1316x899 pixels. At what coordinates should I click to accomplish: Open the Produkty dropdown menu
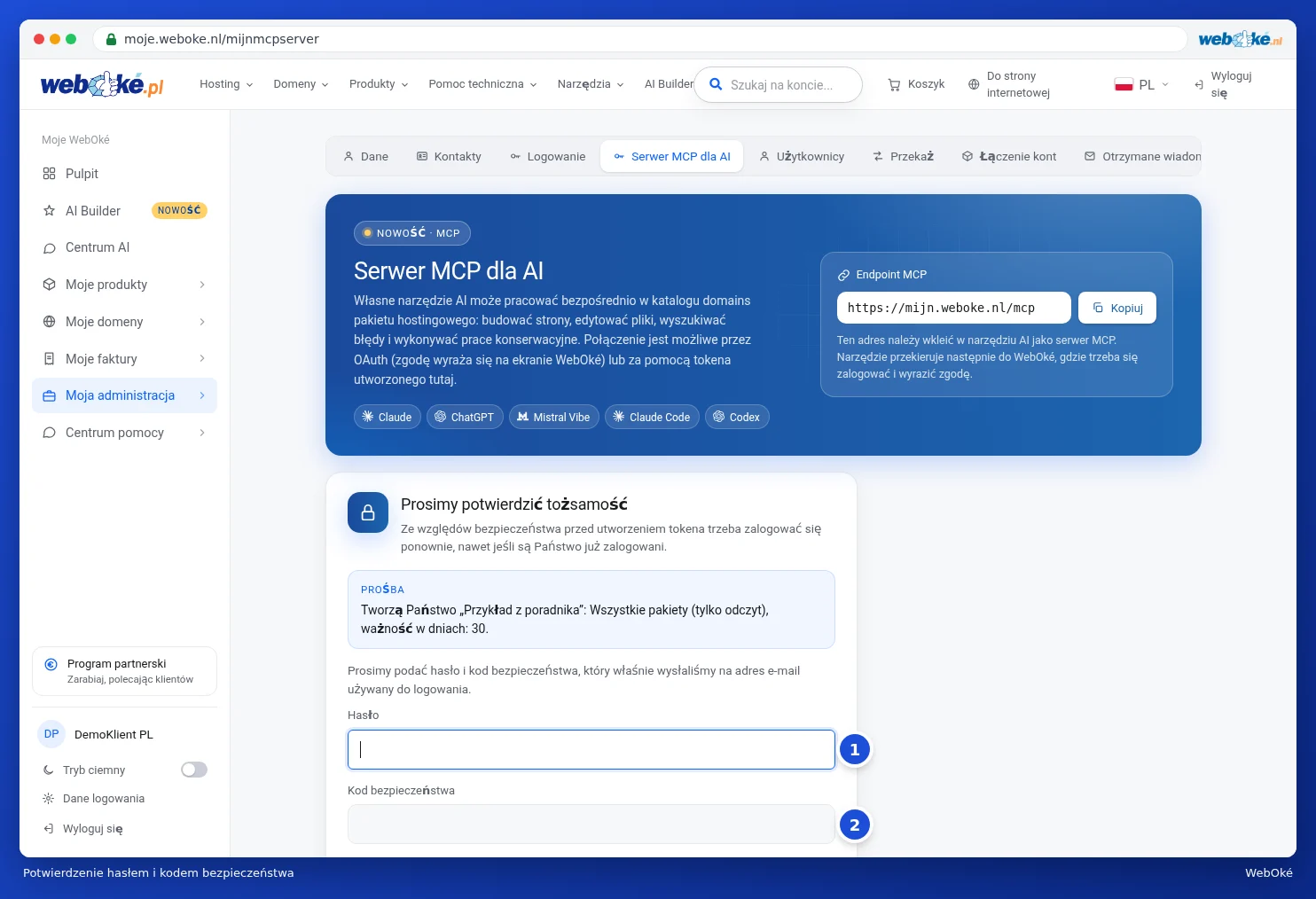pyautogui.click(x=379, y=84)
